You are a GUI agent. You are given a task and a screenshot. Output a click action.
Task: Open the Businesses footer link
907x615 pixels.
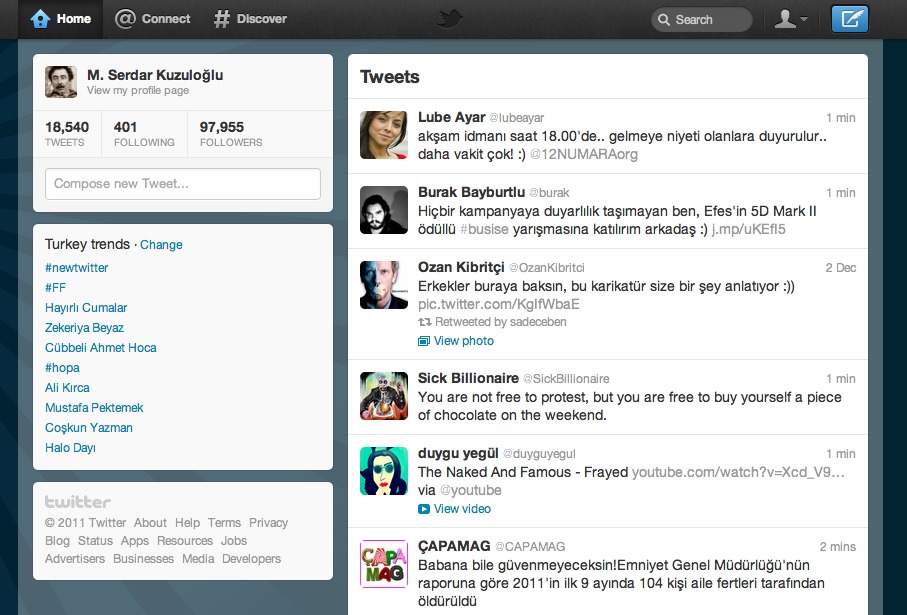click(143, 559)
